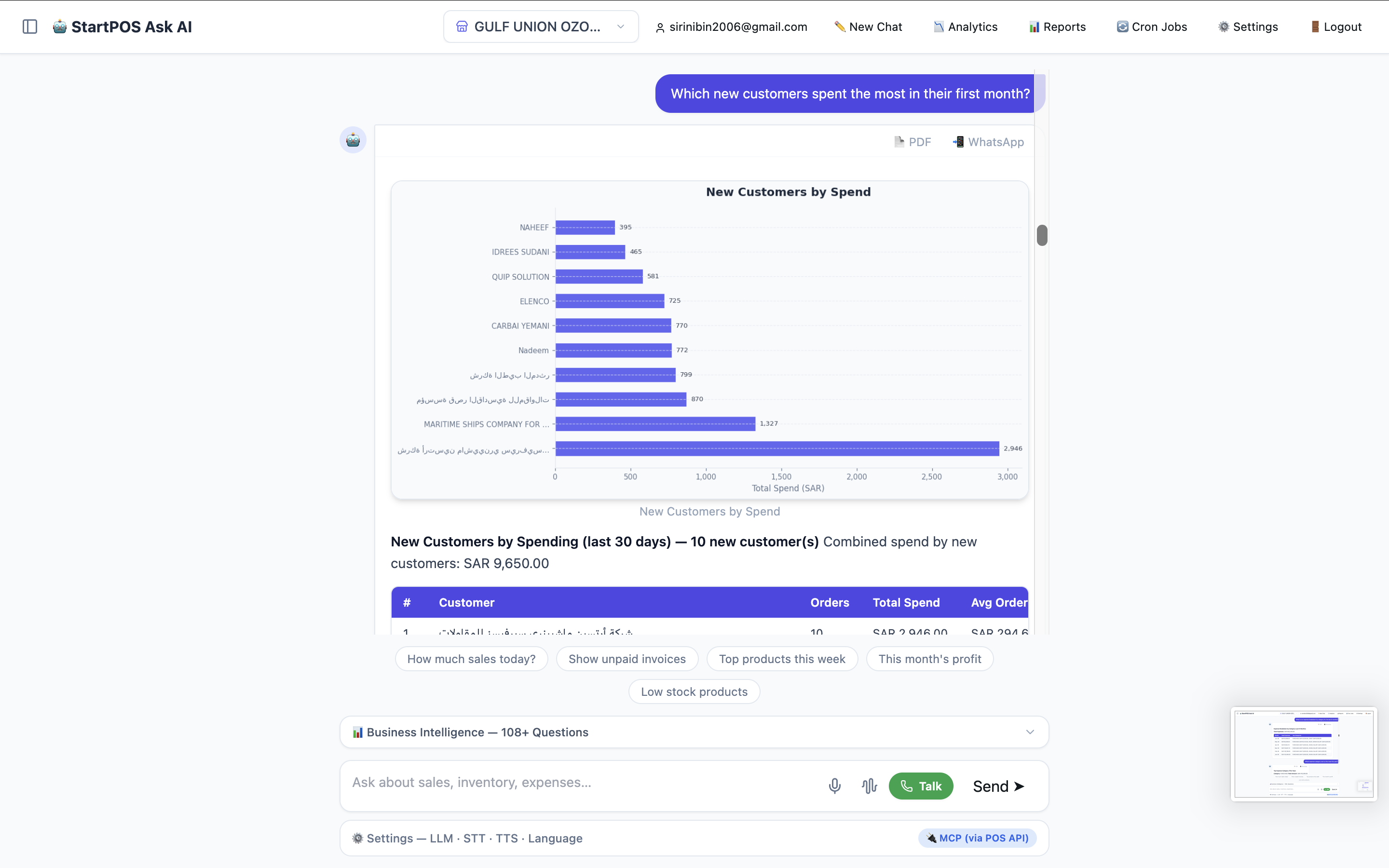Open the Reports page
The image size is (1389, 868).
pyautogui.click(x=1057, y=27)
